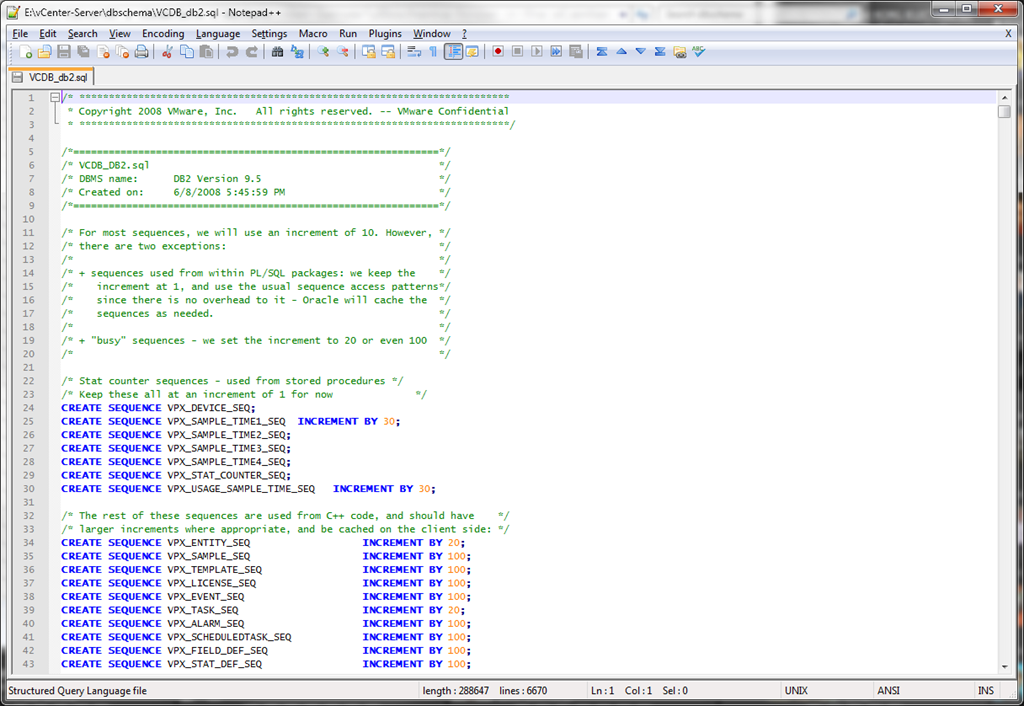Click the Undo arrow icon
The height and width of the screenshot is (706, 1024).
tap(233, 52)
